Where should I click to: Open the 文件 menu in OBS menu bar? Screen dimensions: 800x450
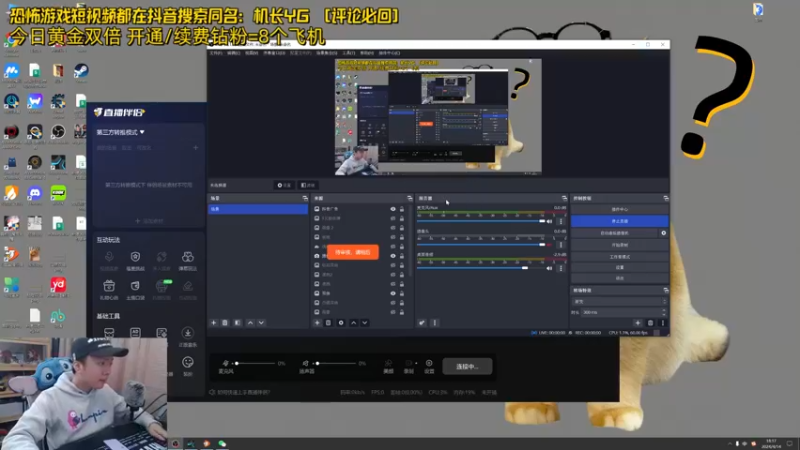[216, 53]
